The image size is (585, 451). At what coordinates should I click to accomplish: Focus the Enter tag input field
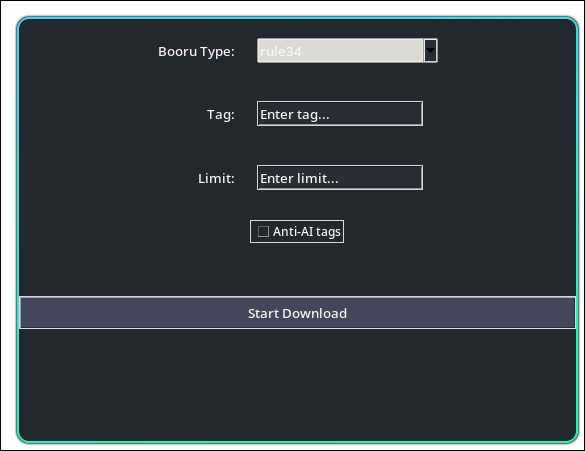[x=340, y=113]
